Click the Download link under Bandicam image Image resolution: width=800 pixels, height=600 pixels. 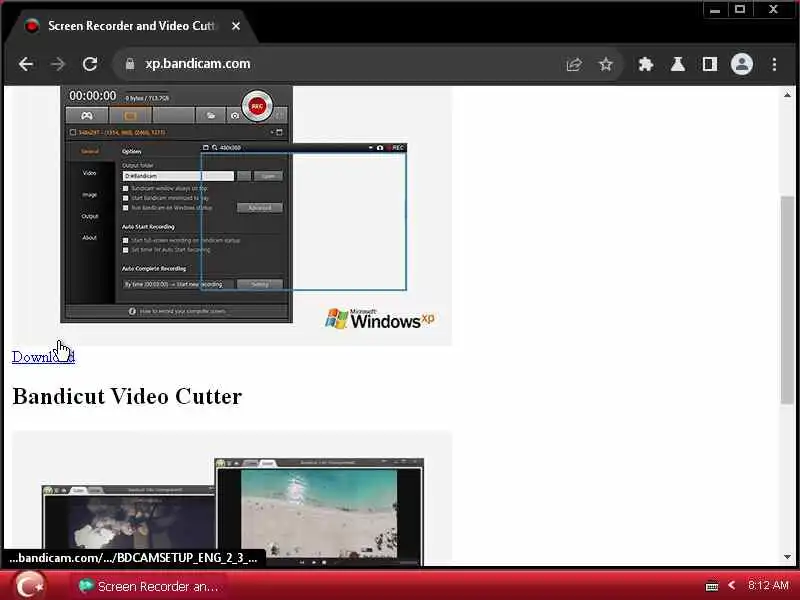[x=43, y=357]
